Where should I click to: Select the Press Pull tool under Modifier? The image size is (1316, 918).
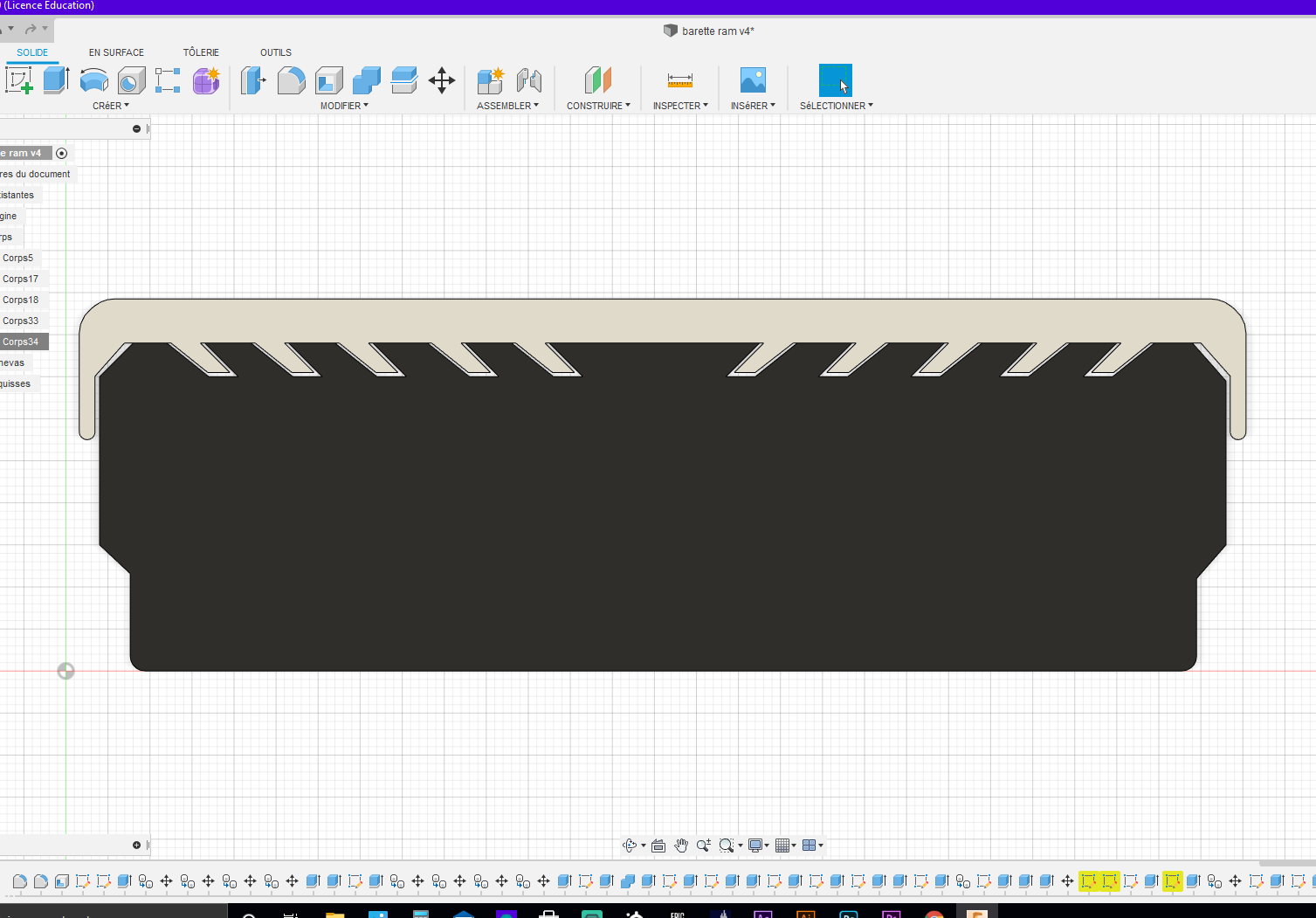pyautogui.click(x=253, y=80)
